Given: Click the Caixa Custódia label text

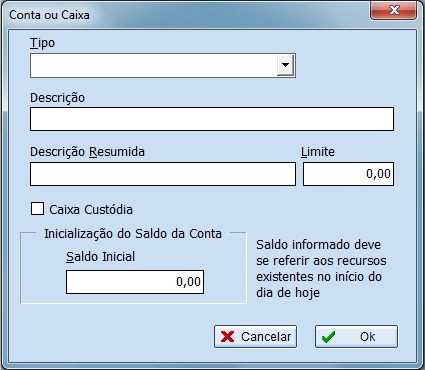Looking at the screenshot, I should tap(91, 210).
